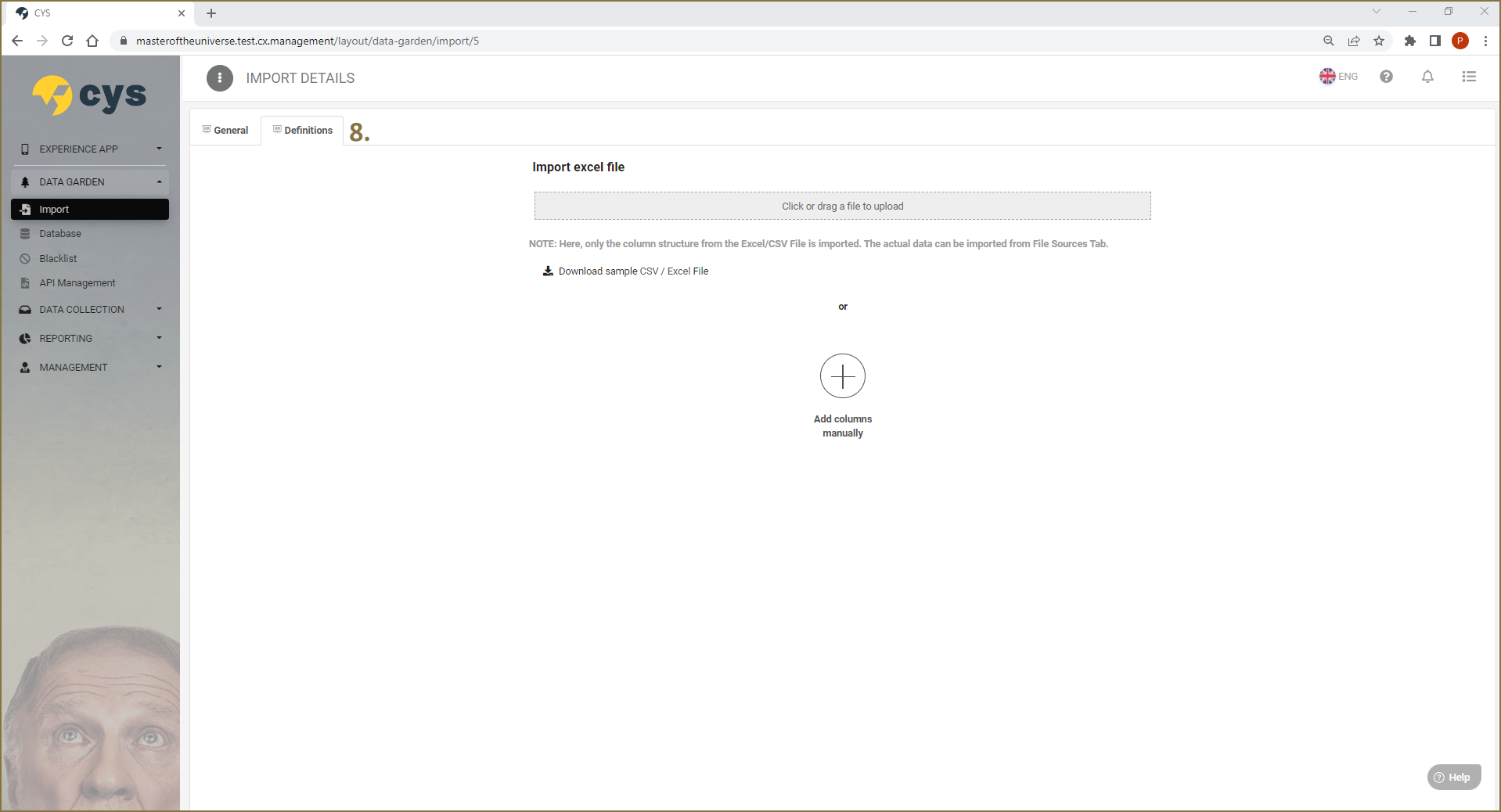Open the Help widget button
Screen dimensions: 1501x812
(1454, 777)
